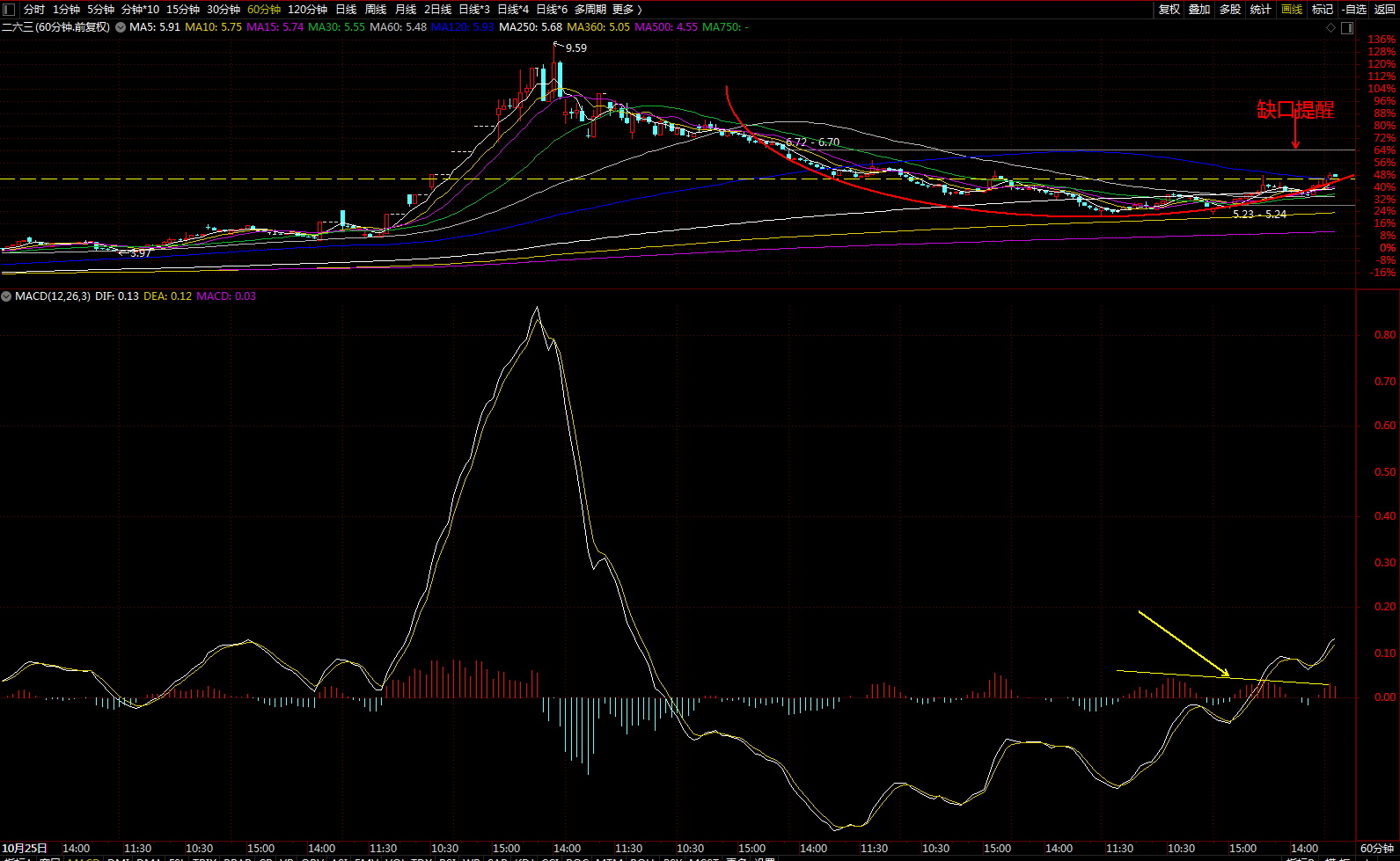Choose the 日线*6 period tab
Viewport: 1400px width, 861px height.
[x=552, y=9]
